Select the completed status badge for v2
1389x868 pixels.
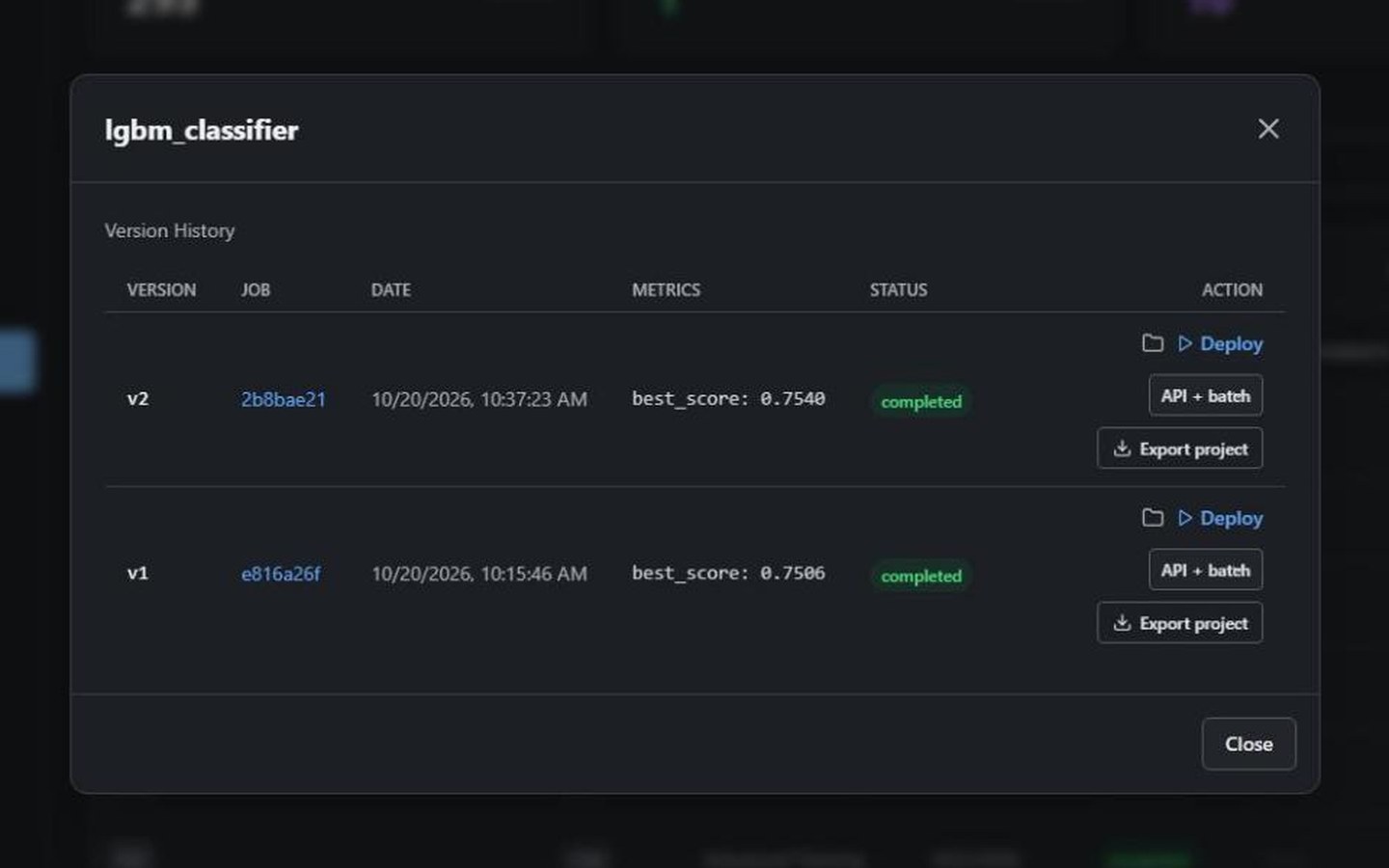tap(921, 401)
